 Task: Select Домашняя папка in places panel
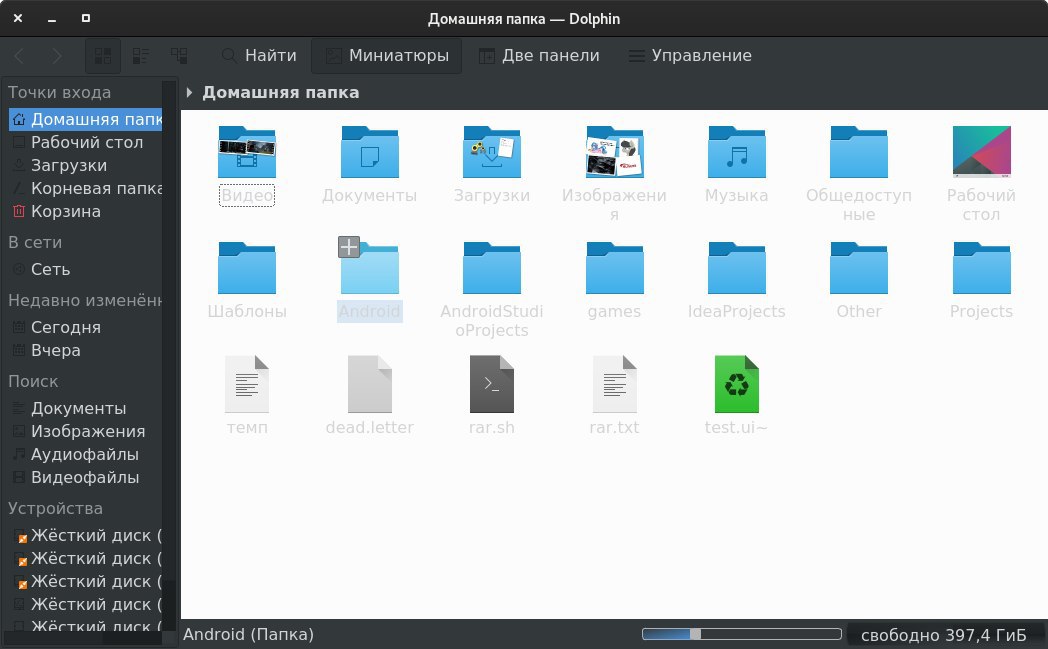tap(86, 120)
